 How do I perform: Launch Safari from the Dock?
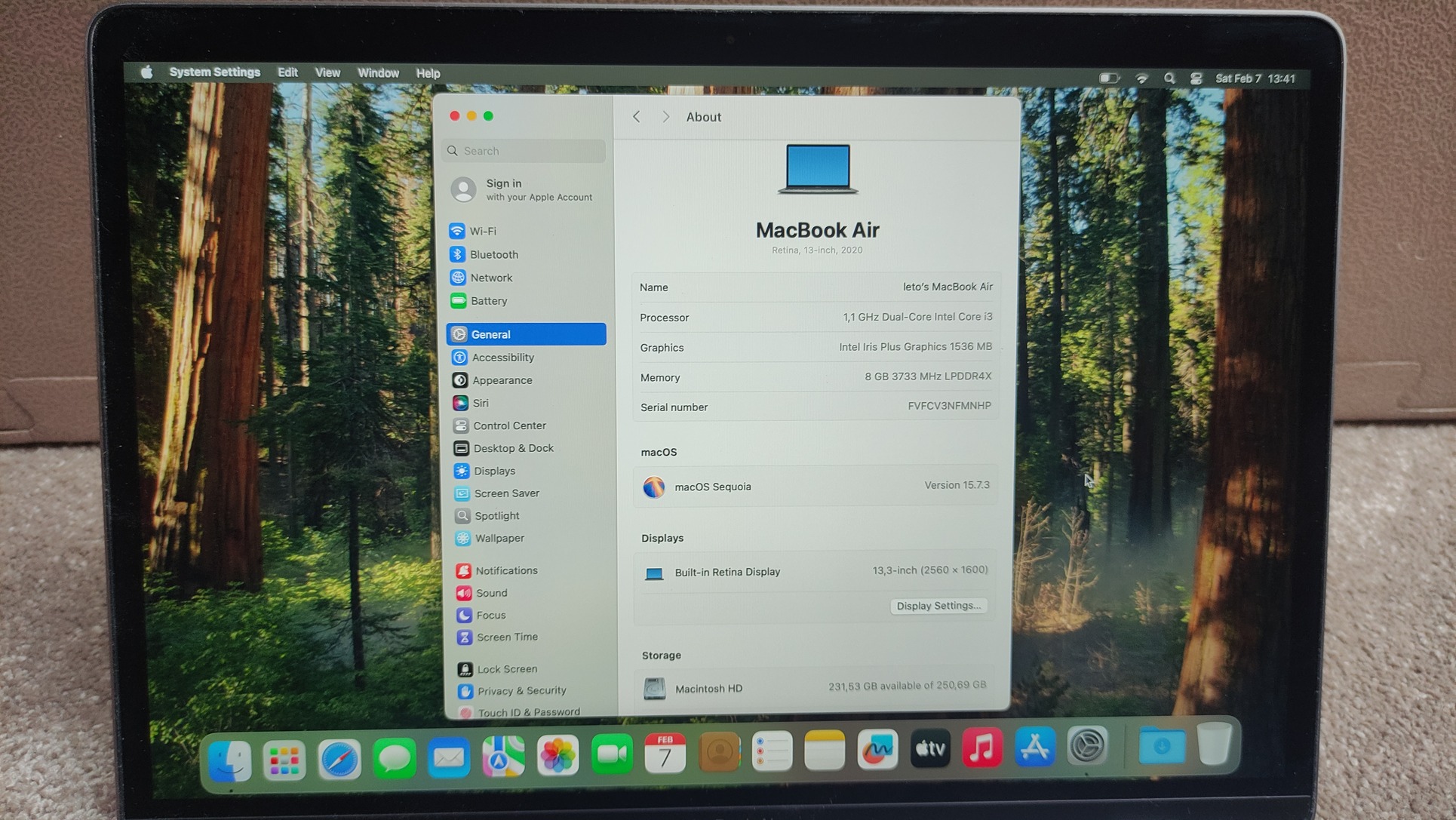(339, 758)
